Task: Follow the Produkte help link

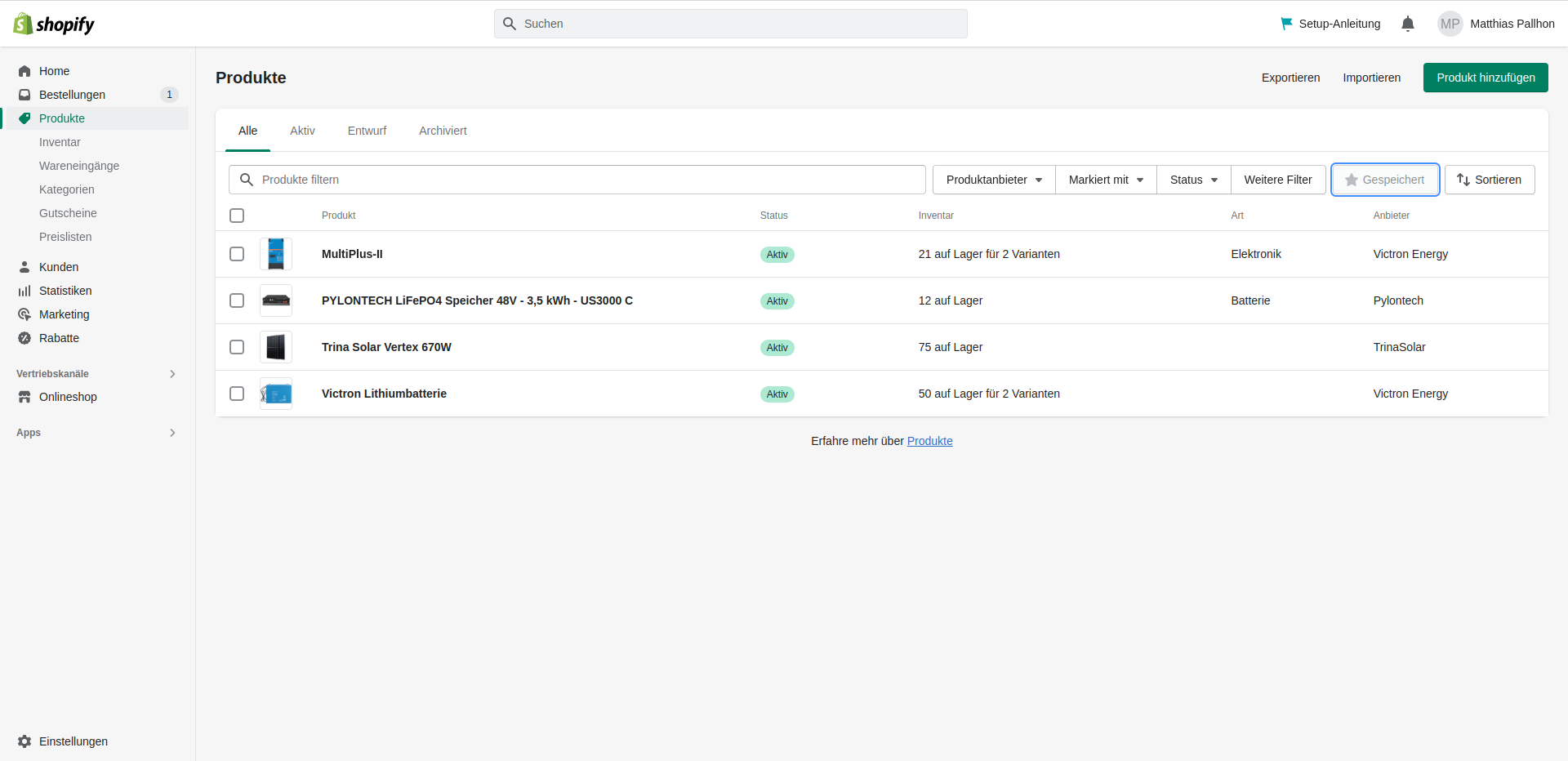Action: coord(929,441)
